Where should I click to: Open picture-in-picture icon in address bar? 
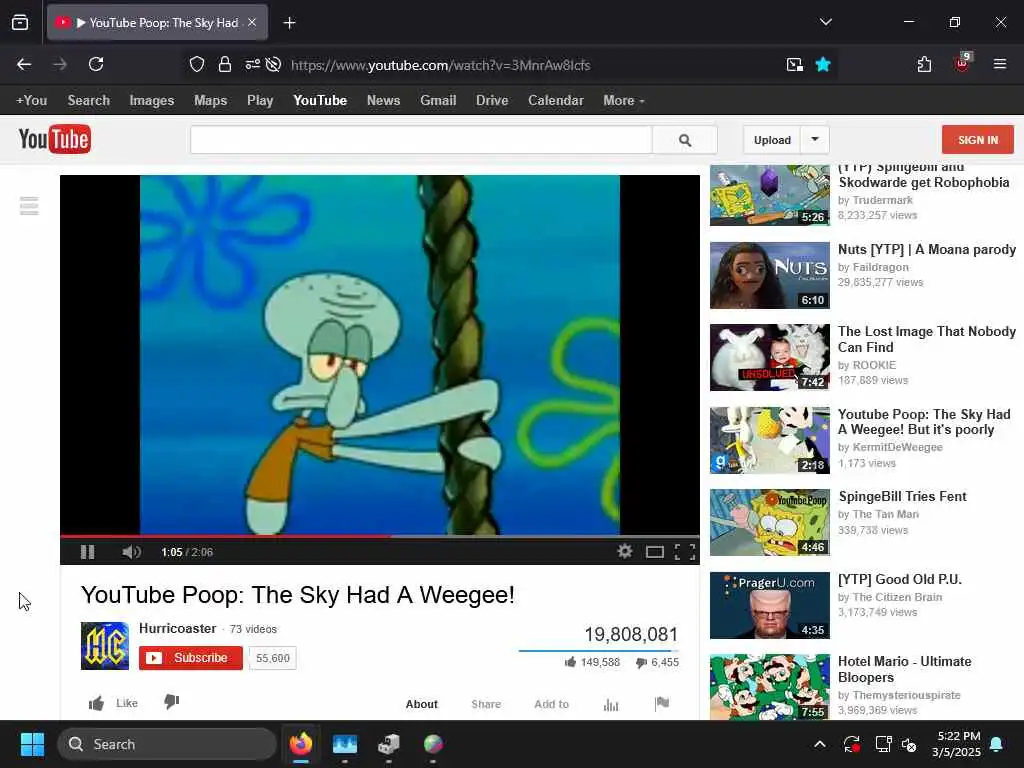pyautogui.click(x=795, y=64)
